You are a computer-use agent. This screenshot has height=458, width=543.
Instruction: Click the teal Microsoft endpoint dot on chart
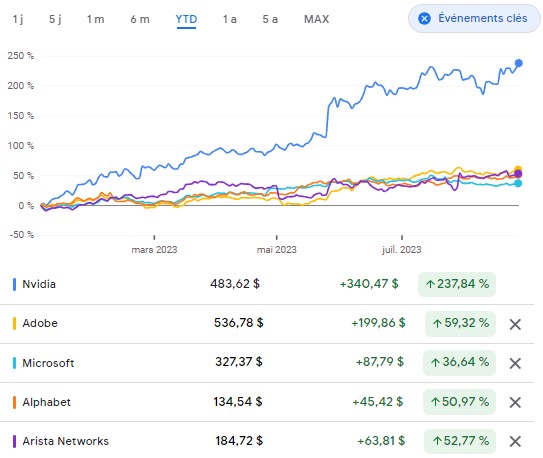coord(518,183)
